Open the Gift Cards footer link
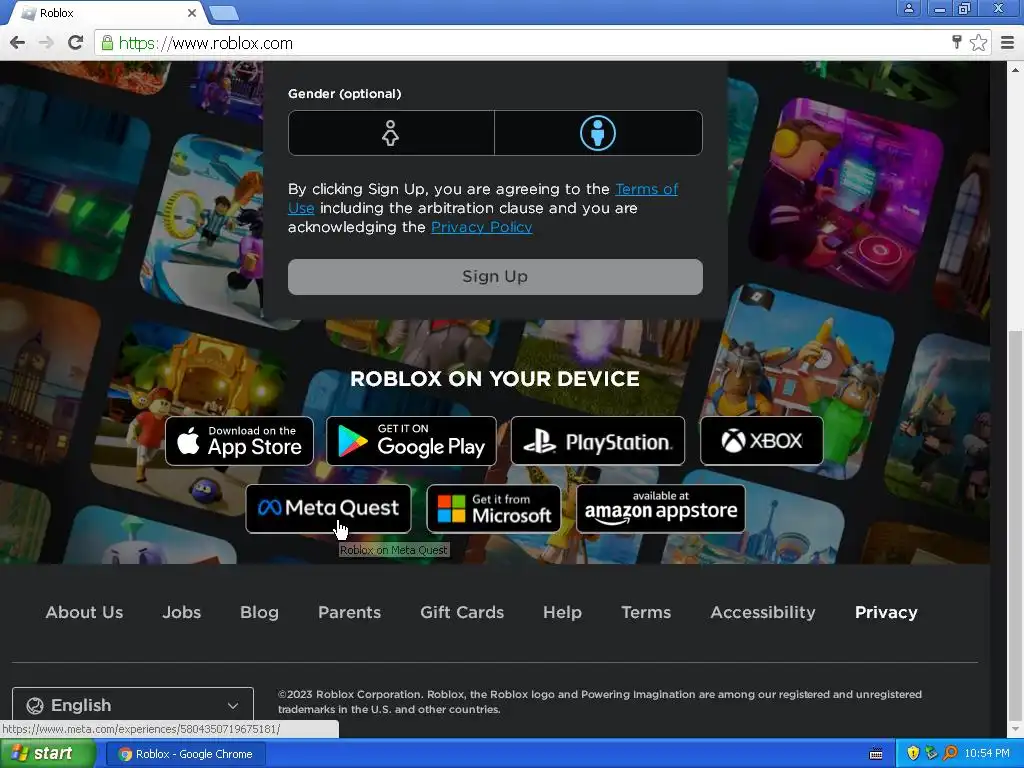 [462, 612]
